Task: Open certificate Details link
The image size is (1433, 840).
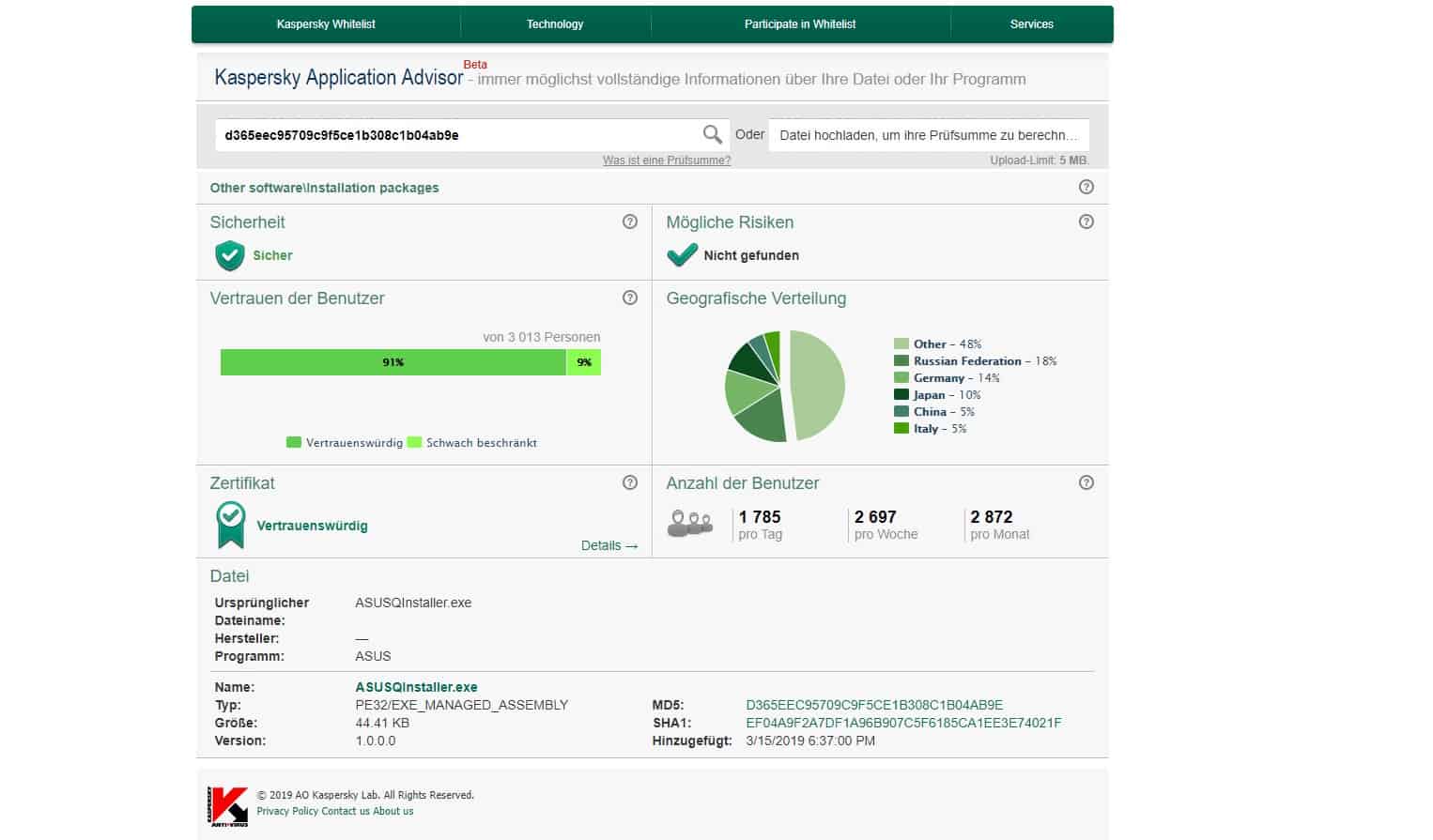Action: click(609, 545)
